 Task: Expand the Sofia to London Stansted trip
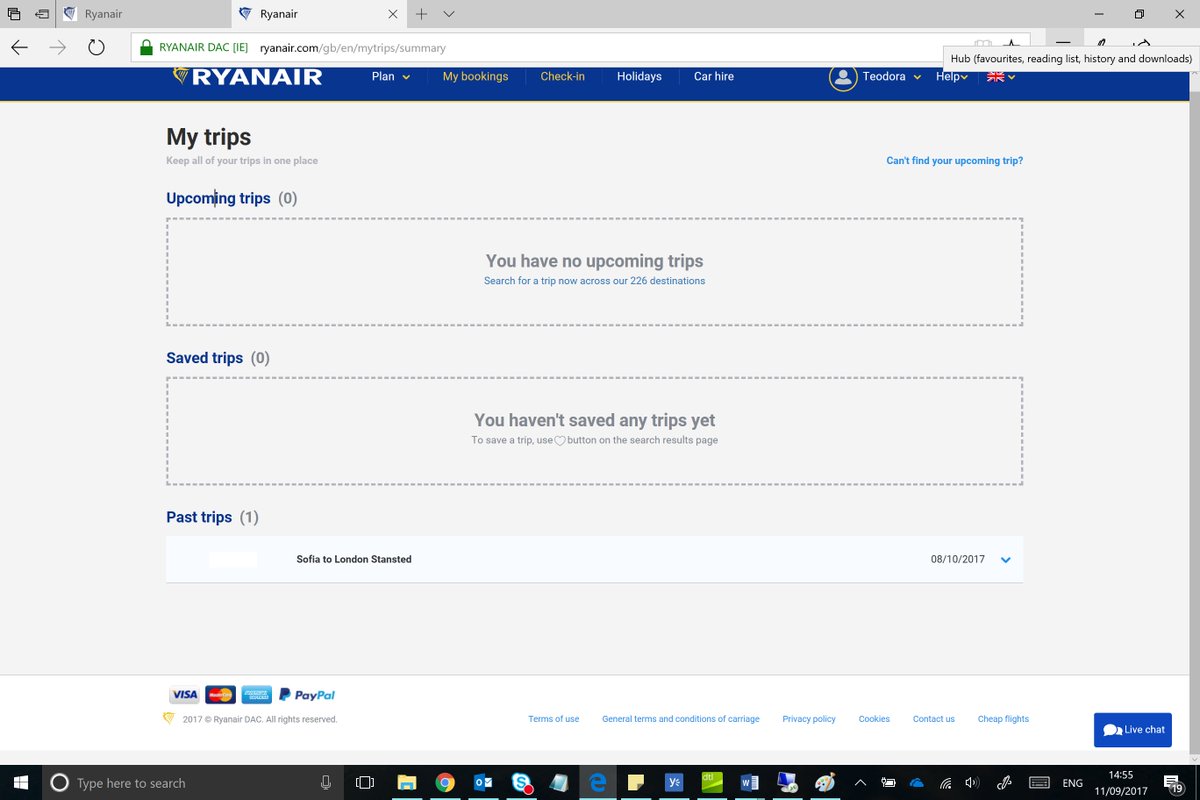click(x=1006, y=560)
